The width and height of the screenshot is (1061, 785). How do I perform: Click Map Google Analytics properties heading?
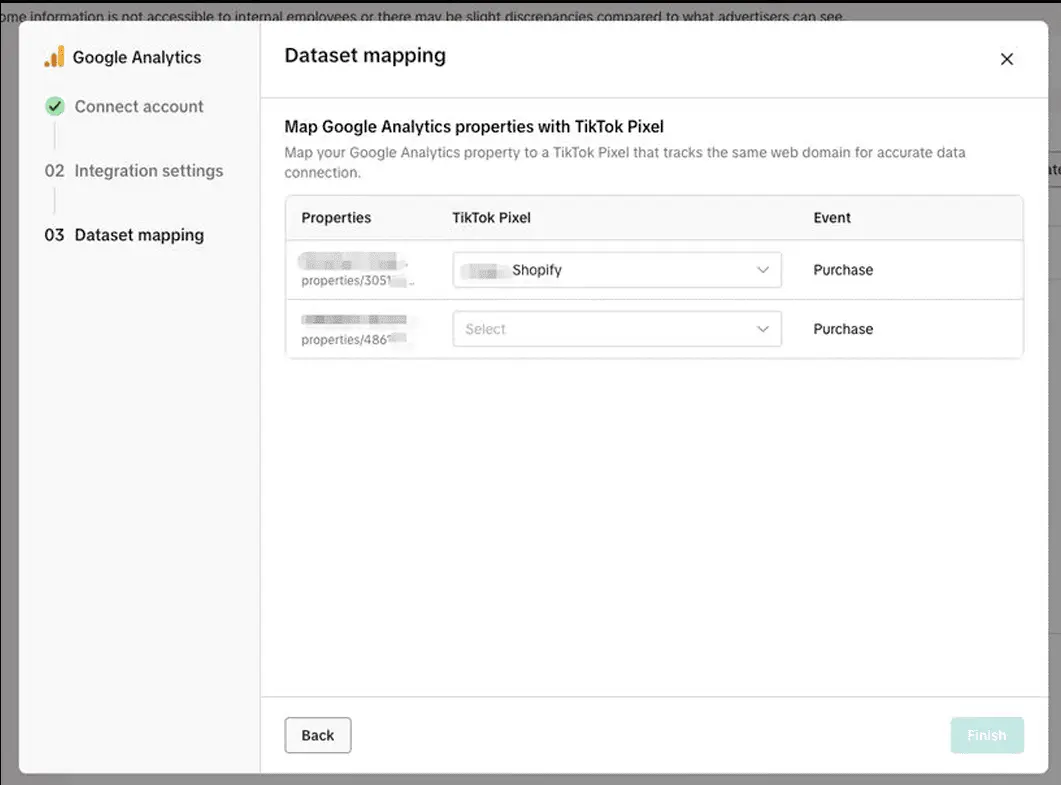(474, 127)
